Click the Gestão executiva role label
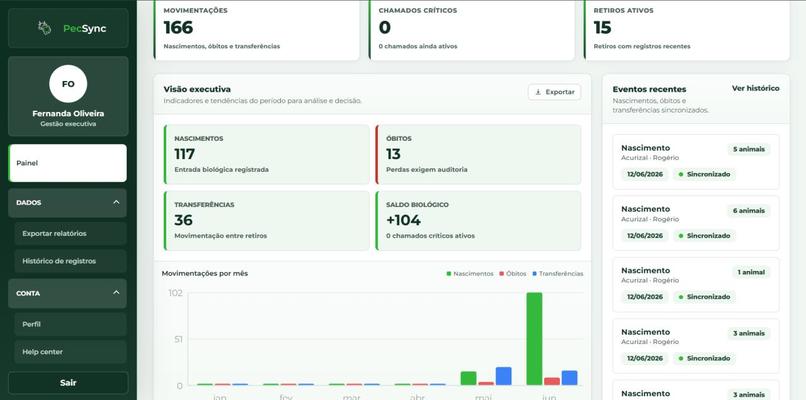The image size is (806, 400). point(68,124)
